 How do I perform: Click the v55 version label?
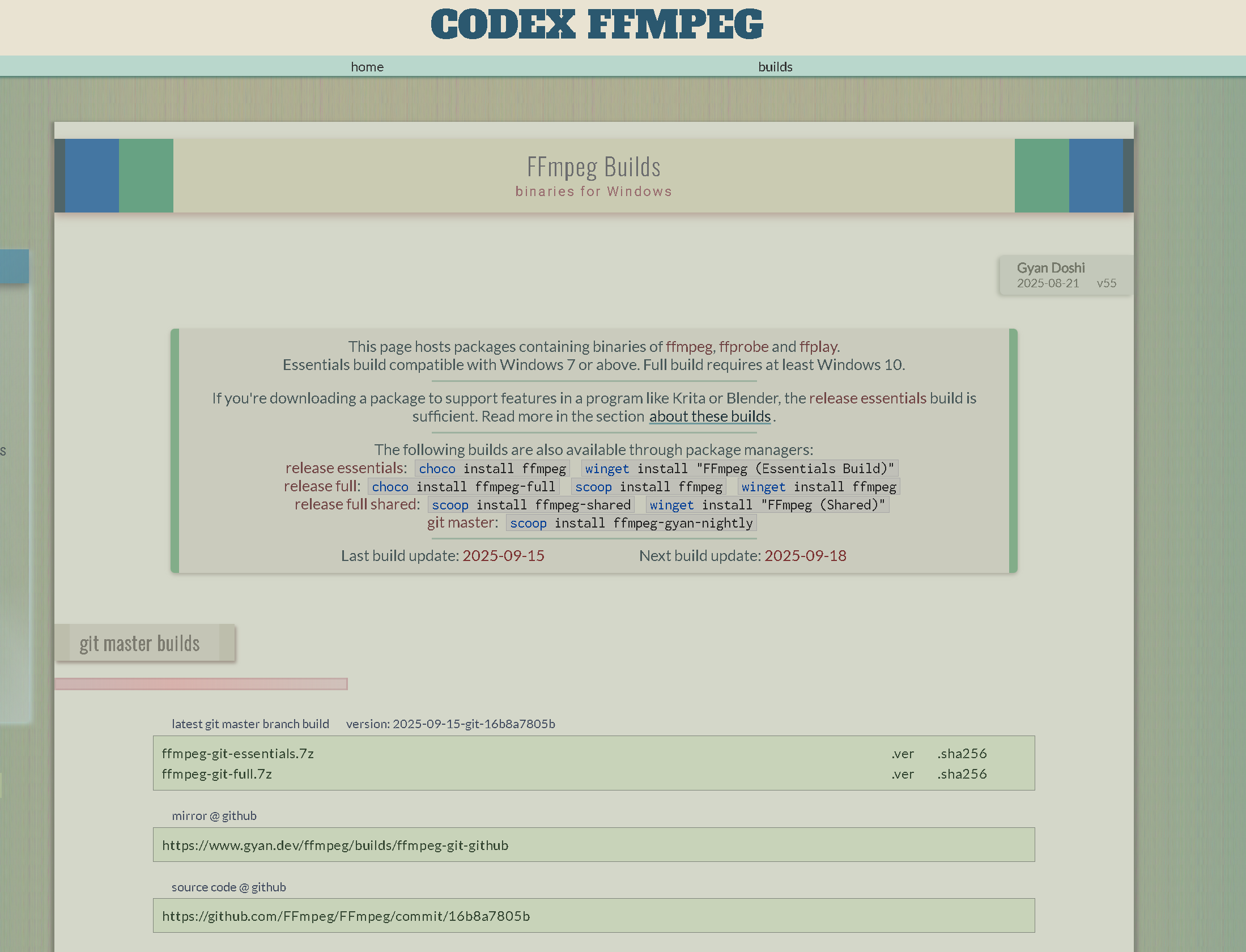point(1107,283)
